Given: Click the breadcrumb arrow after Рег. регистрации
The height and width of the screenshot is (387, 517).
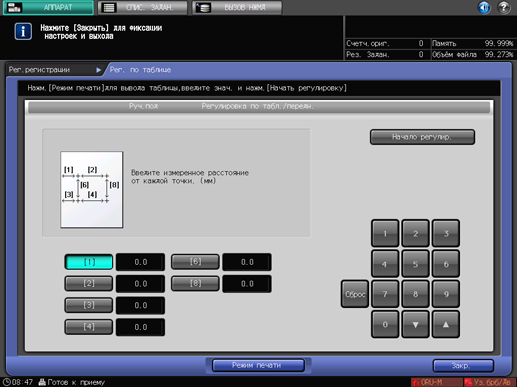Looking at the screenshot, I should click(x=98, y=70).
